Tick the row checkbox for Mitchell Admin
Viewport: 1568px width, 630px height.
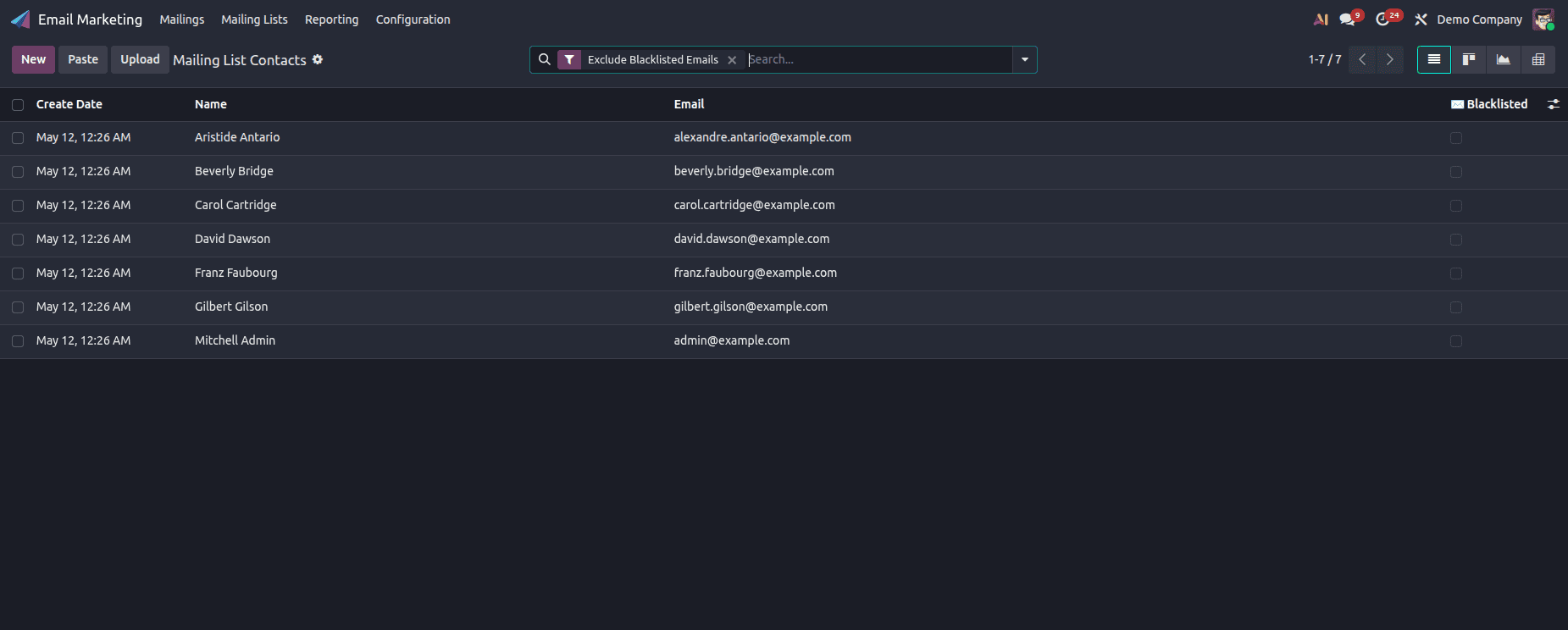click(18, 341)
